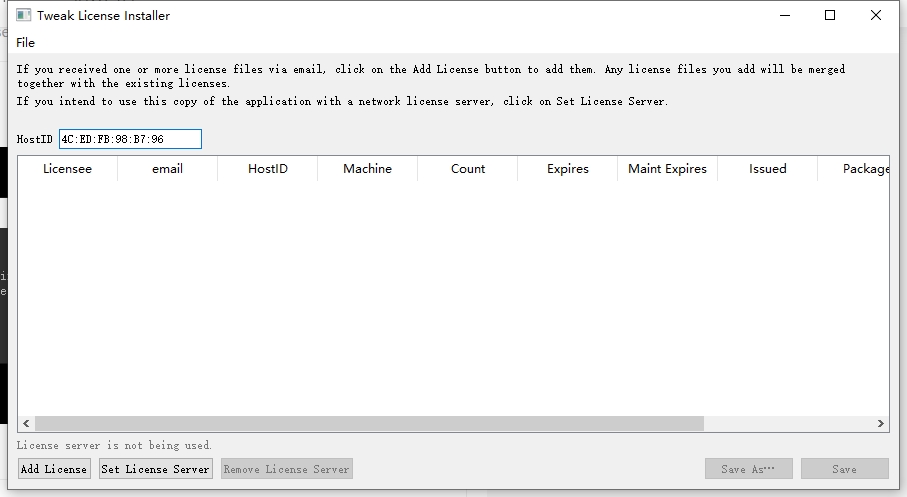Open the File menu
Image resolution: width=907 pixels, height=497 pixels.
(x=25, y=43)
